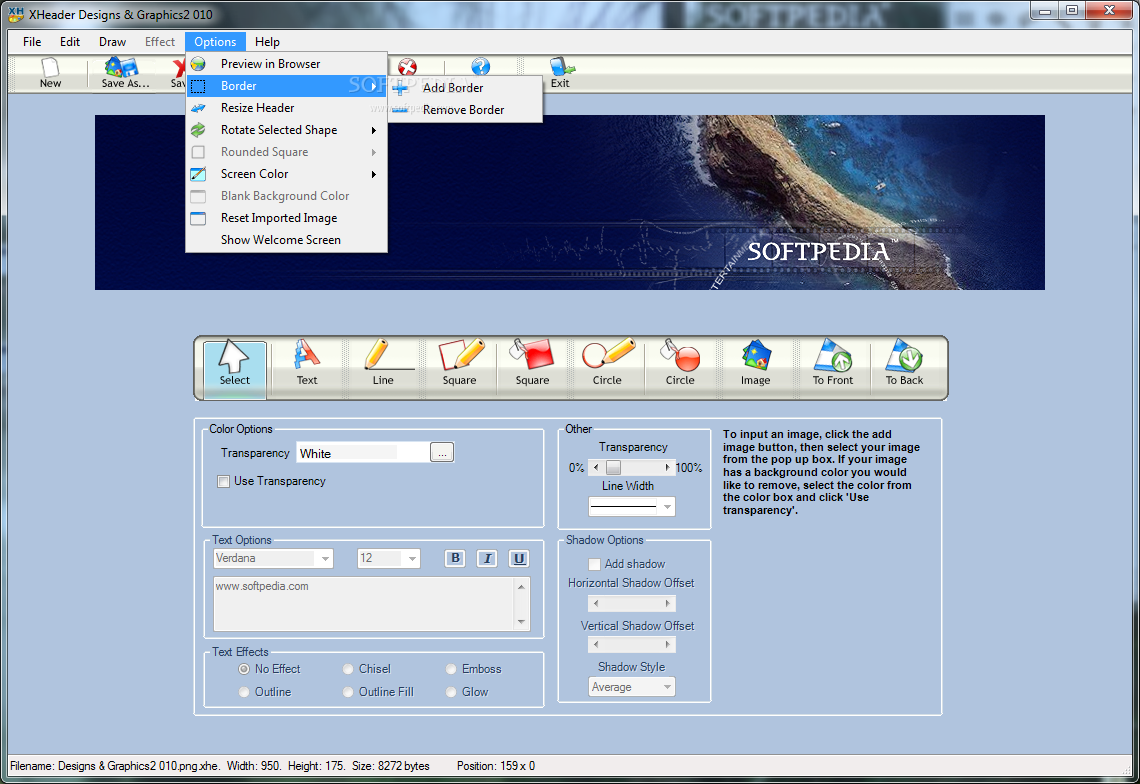Open the Help menu
Screen dimensions: 1140x784
[267, 41]
